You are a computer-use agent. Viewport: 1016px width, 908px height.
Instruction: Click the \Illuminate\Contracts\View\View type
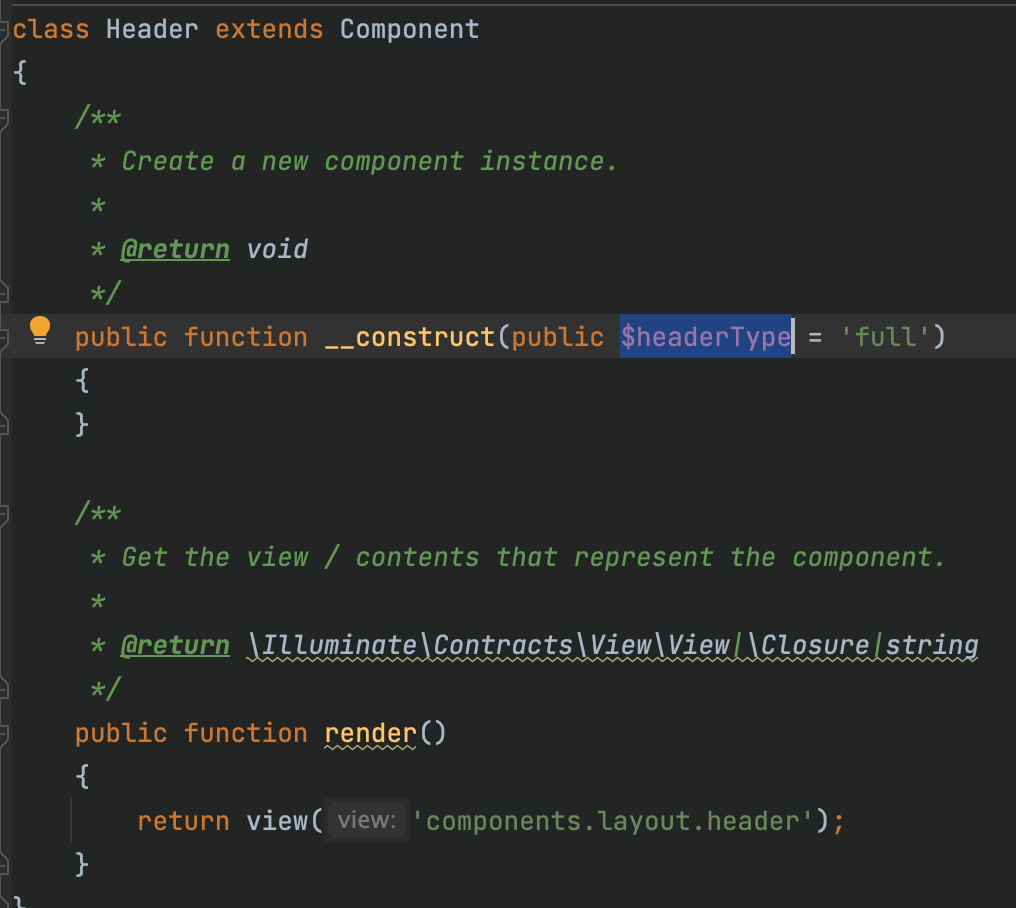point(489,646)
